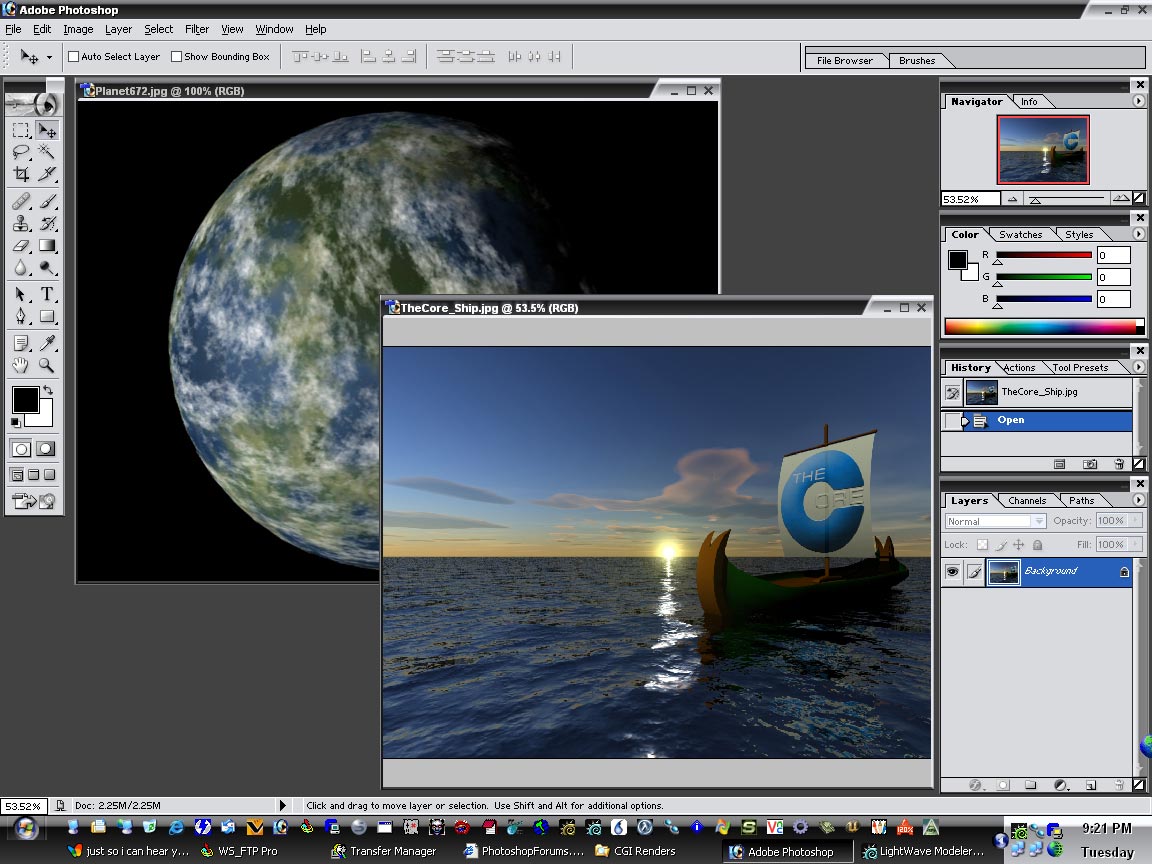Open the Normal blend mode dropdown

995,521
